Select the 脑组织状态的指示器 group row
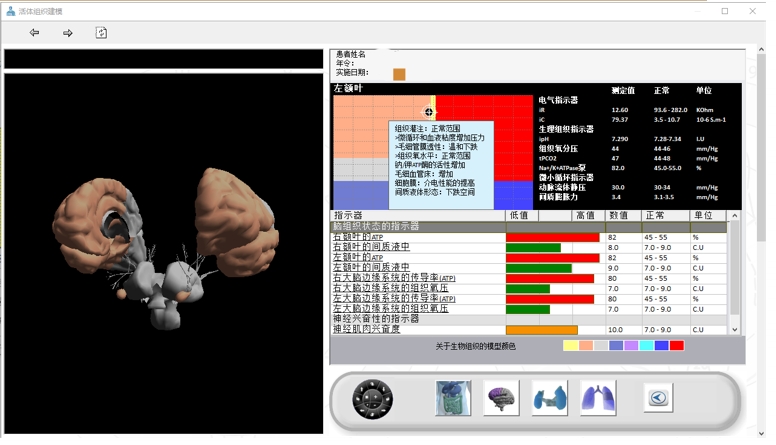776x445 pixels. click(x=529, y=227)
